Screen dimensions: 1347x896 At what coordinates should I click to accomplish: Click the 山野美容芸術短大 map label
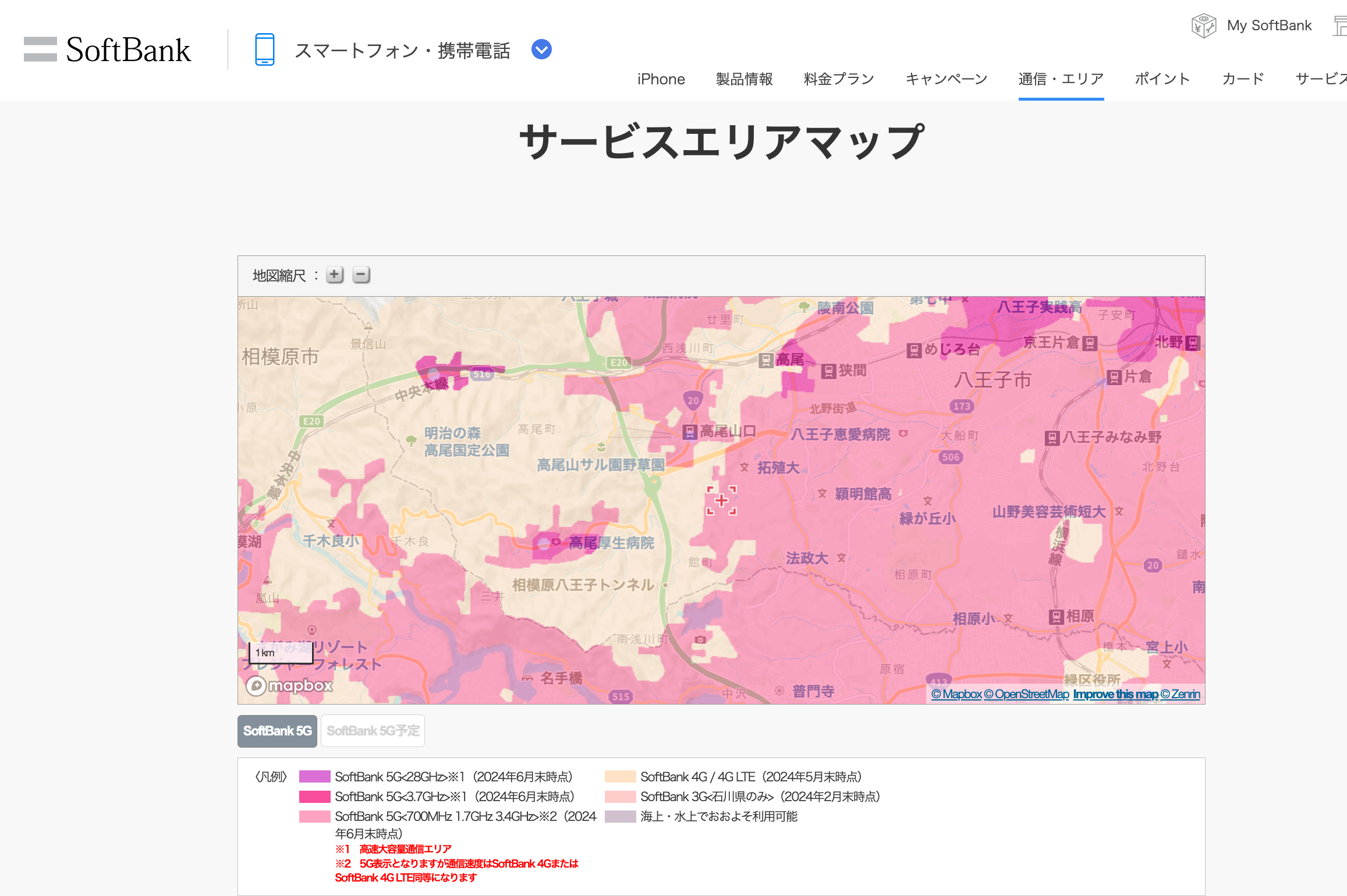1049,511
